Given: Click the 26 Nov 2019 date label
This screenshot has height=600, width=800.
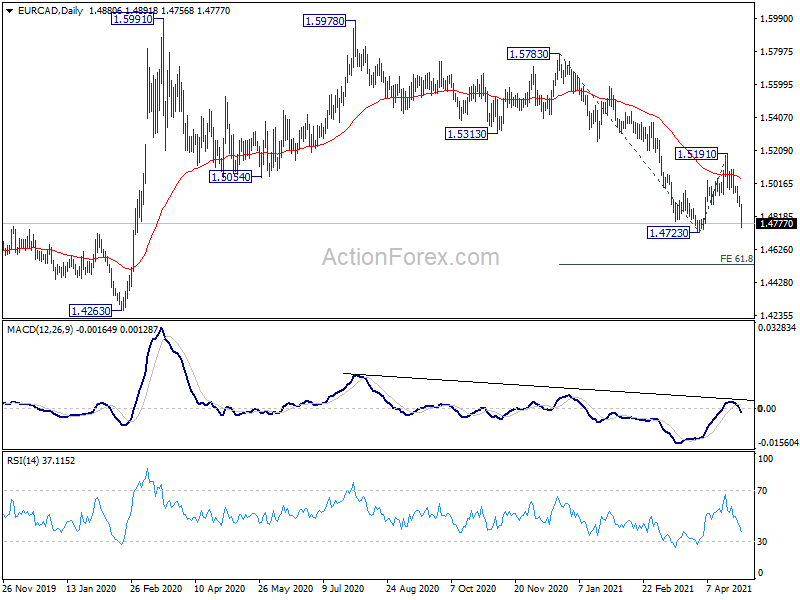Looking at the screenshot, I should pyautogui.click(x=30, y=588).
